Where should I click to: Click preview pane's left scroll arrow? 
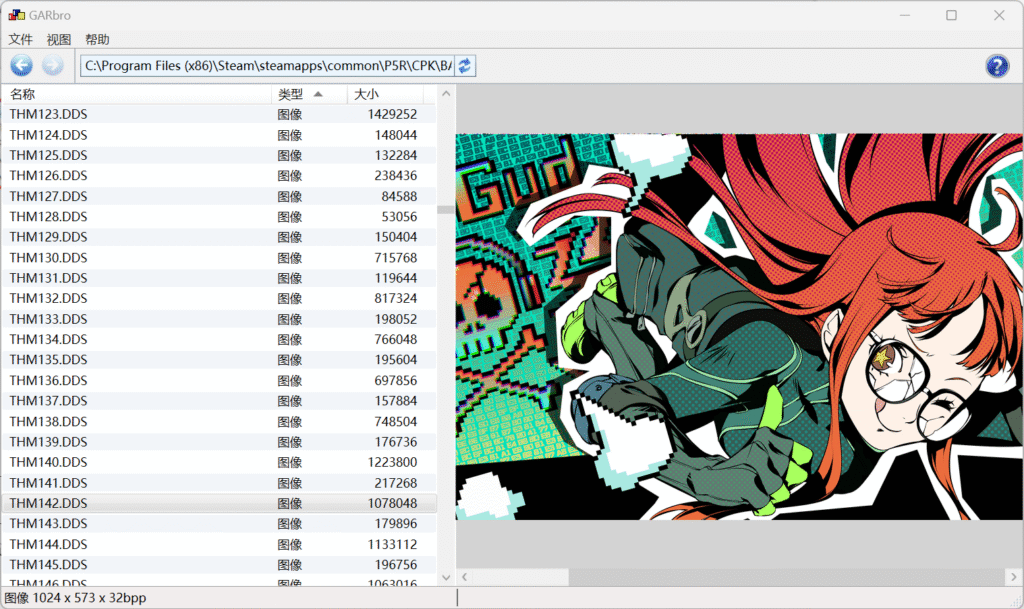click(x=464, y=577)
